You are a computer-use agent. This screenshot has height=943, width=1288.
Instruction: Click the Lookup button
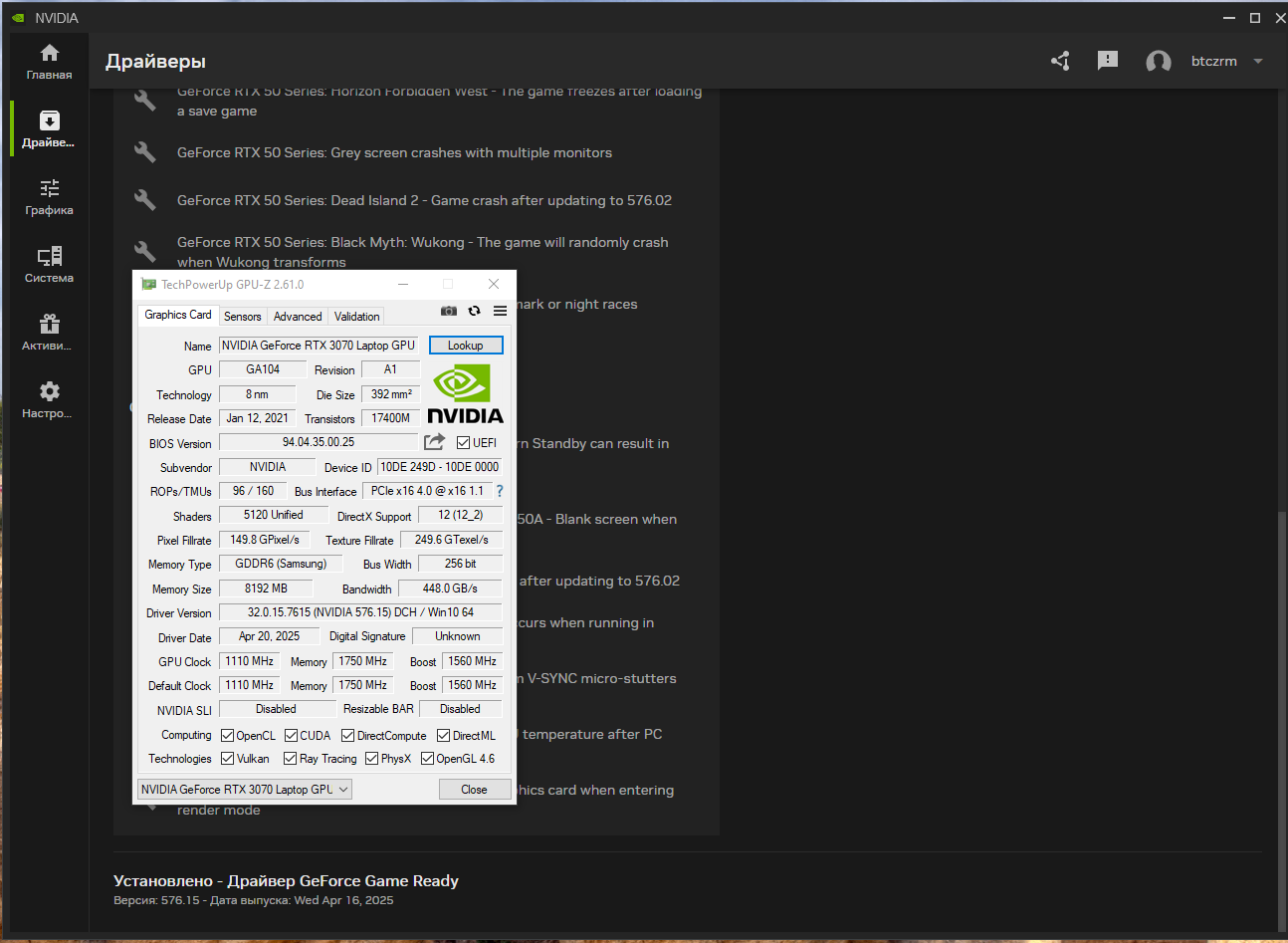tap(466, 346)
